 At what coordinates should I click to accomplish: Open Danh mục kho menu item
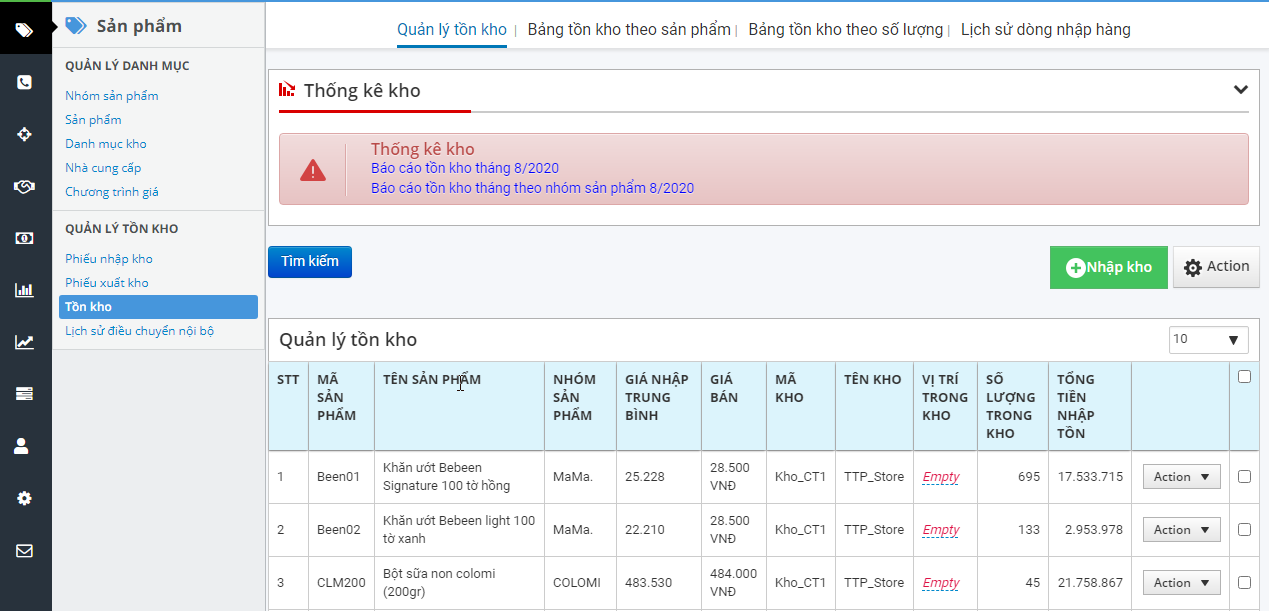106,144
